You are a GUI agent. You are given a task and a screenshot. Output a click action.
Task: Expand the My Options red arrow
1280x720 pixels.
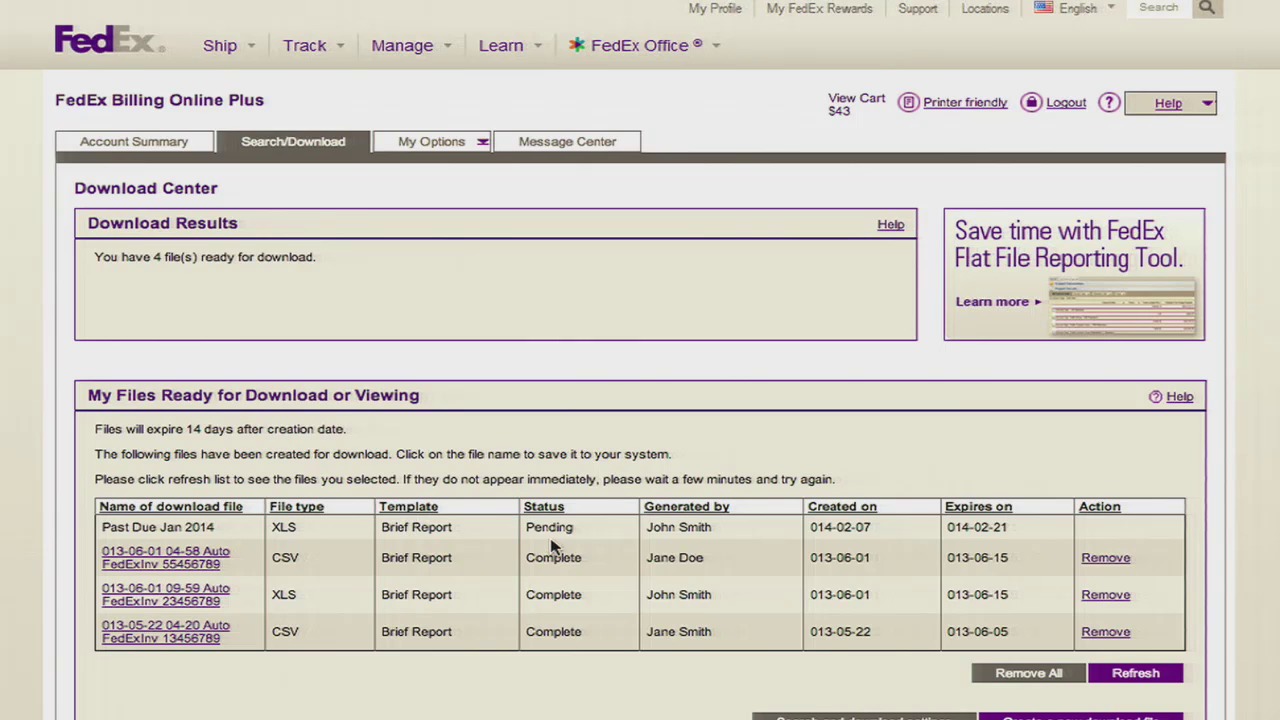pos(483,141)
